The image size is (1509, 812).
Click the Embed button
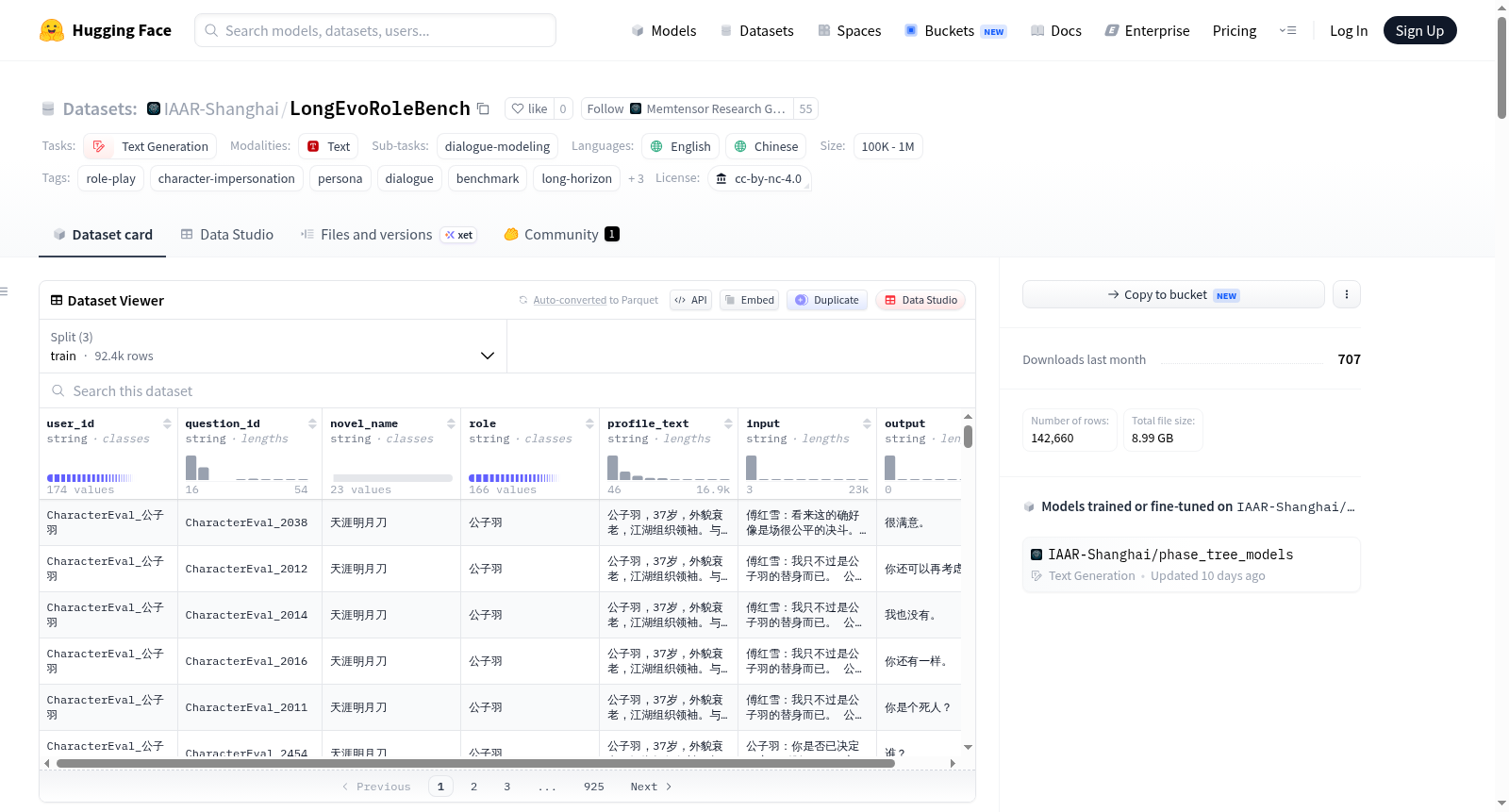click(x=749, y=300)
